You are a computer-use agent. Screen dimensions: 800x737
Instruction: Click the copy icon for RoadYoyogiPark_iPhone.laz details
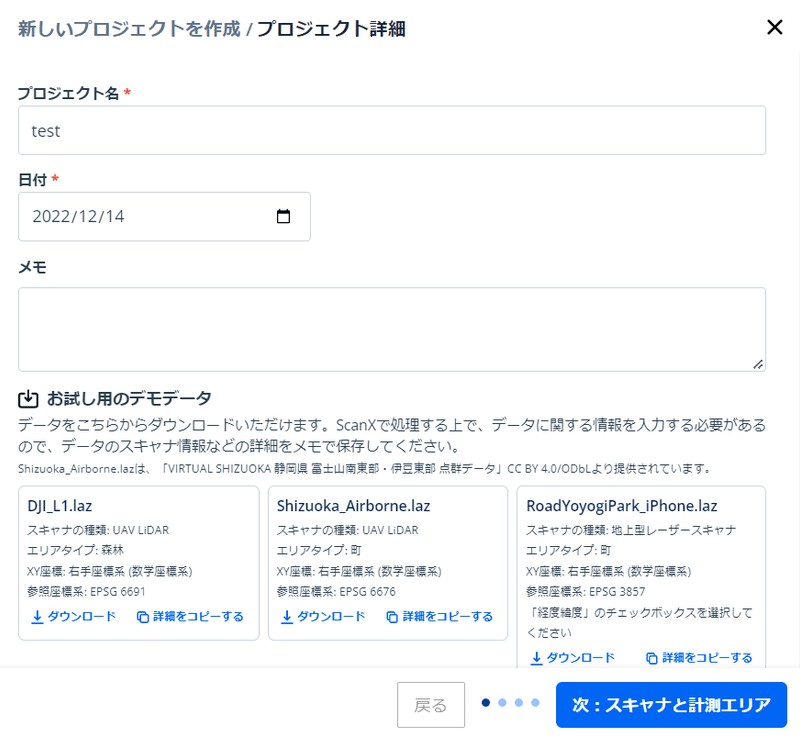click(x=652, y=658)
